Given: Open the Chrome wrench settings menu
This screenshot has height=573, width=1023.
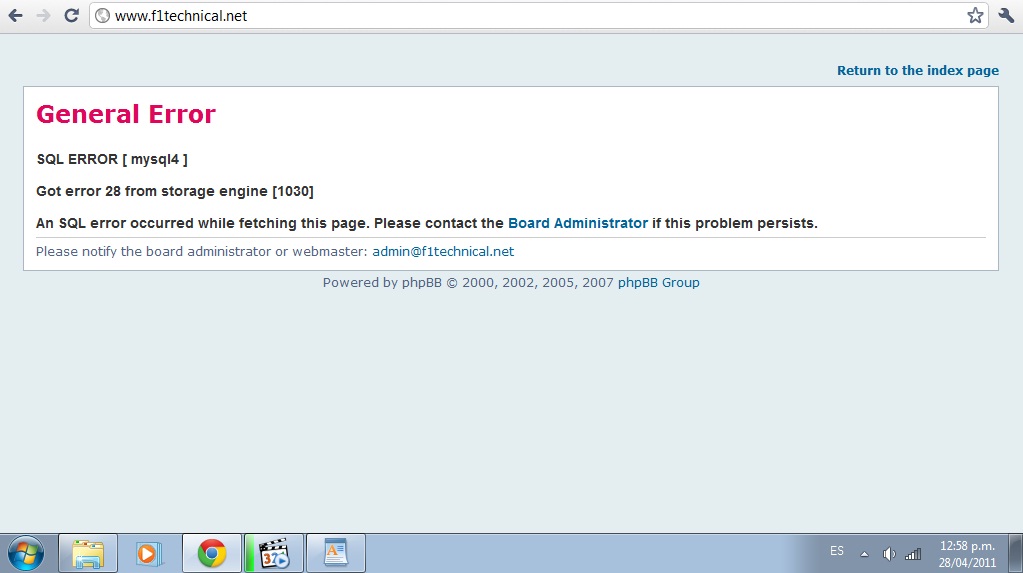Looking at the screenshot, I should point(1006,16).
